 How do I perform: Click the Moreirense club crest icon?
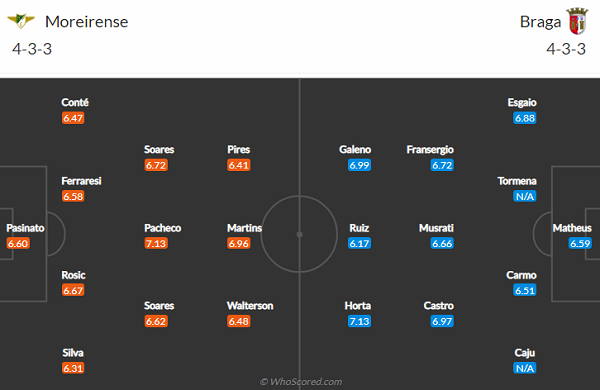coord(21,21)
